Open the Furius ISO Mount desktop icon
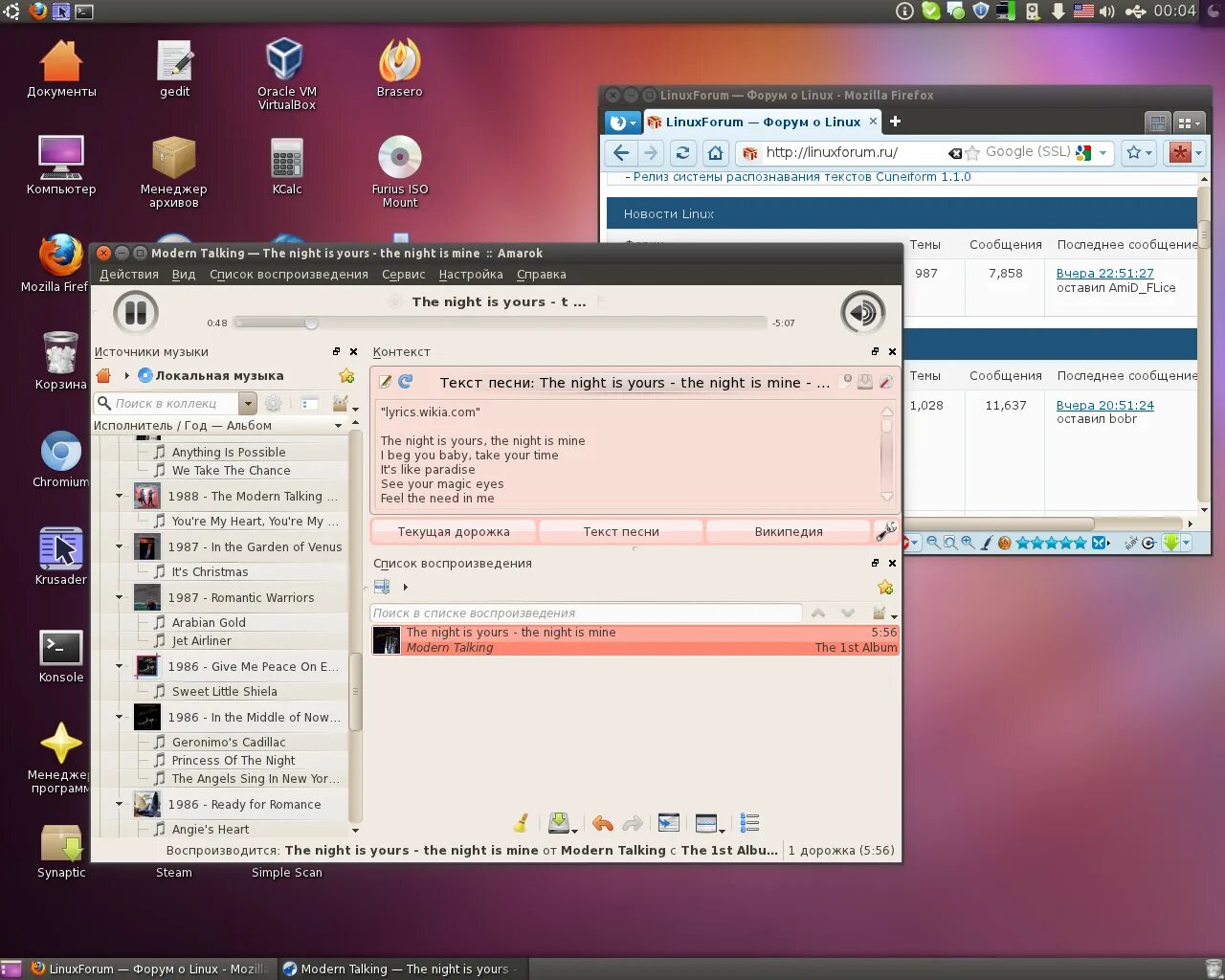Viewport: 1225px width, 980px height. pyautogui.click(x=399, y=172)
